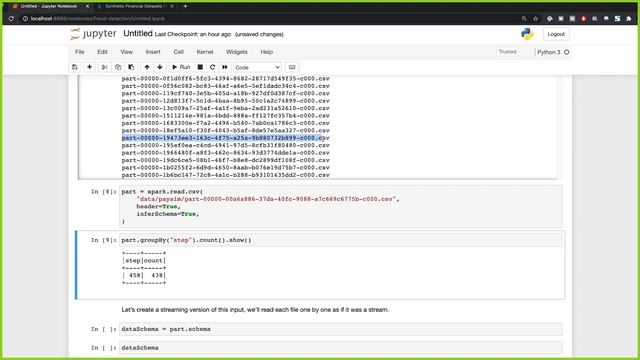Open the Cell menu
Viewport: 640px width, 360px height.
coord(178,52)
